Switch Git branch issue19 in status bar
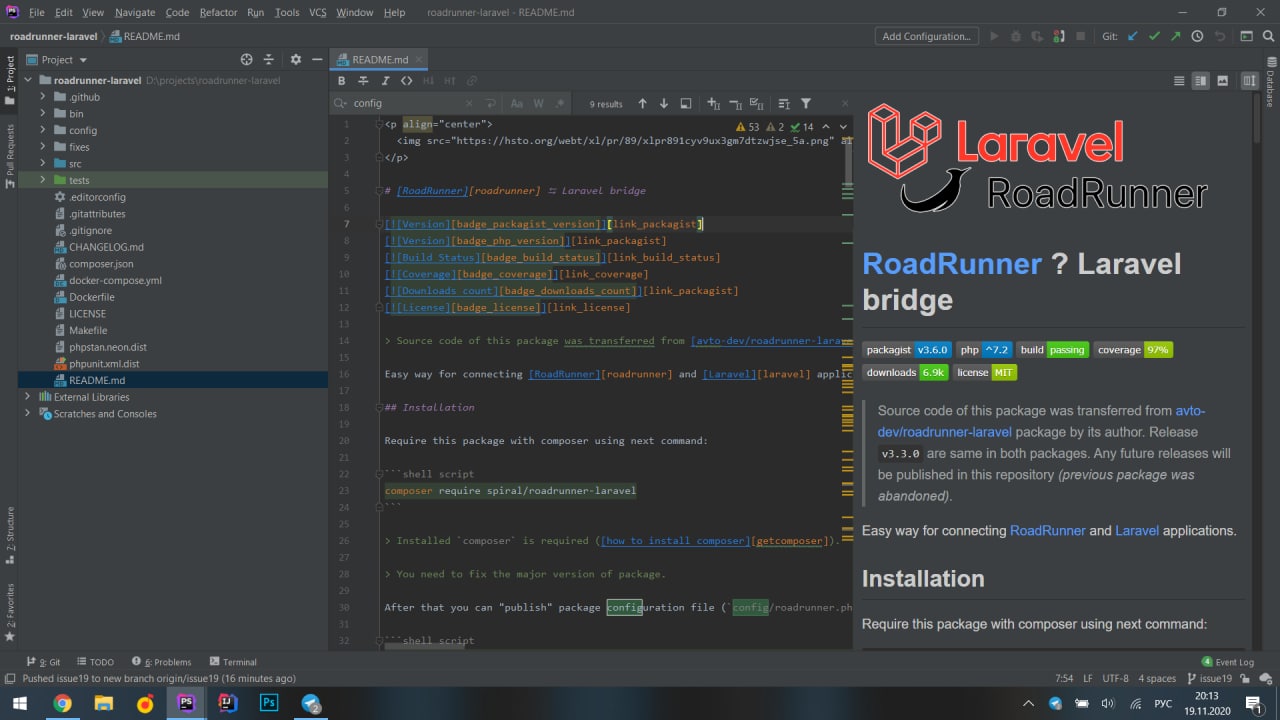 tap(1210, 678)
